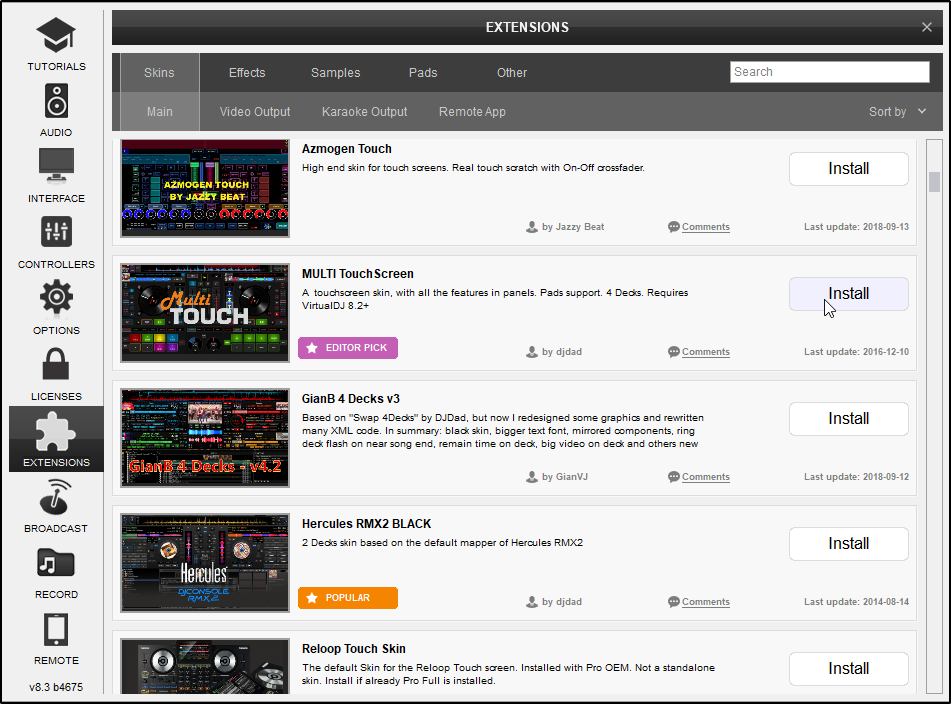
Task: Install the Hercules RMX2 BLACK skin
Action: tap(849, 543)
